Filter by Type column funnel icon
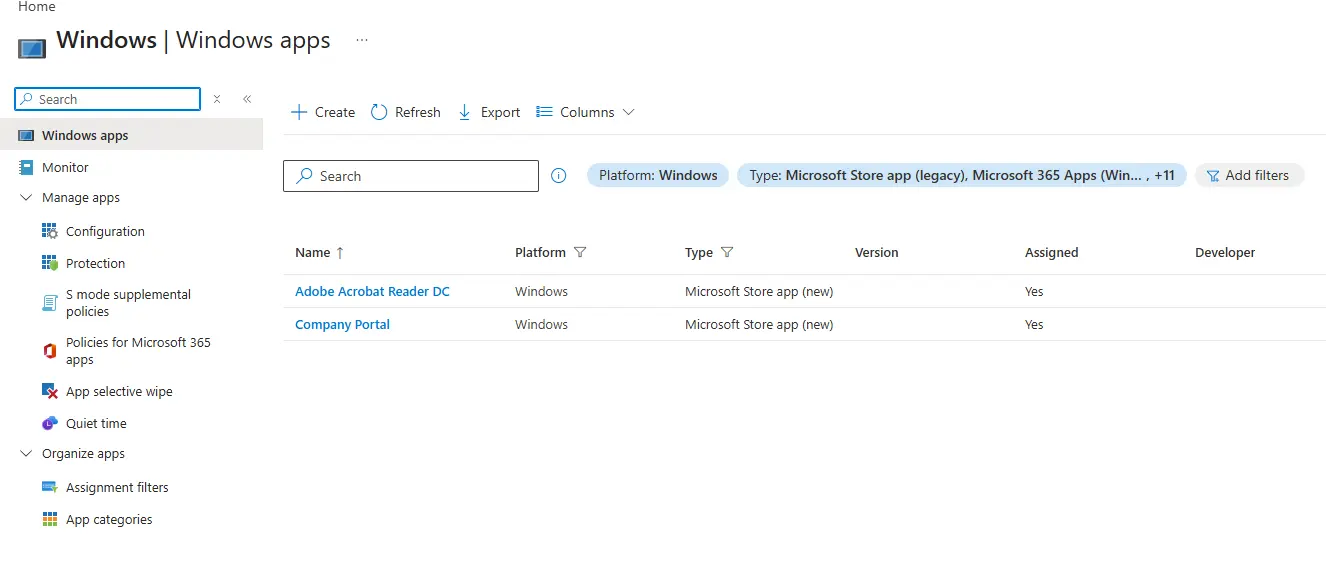This screenshot has width=1326, height=575. 727,252
